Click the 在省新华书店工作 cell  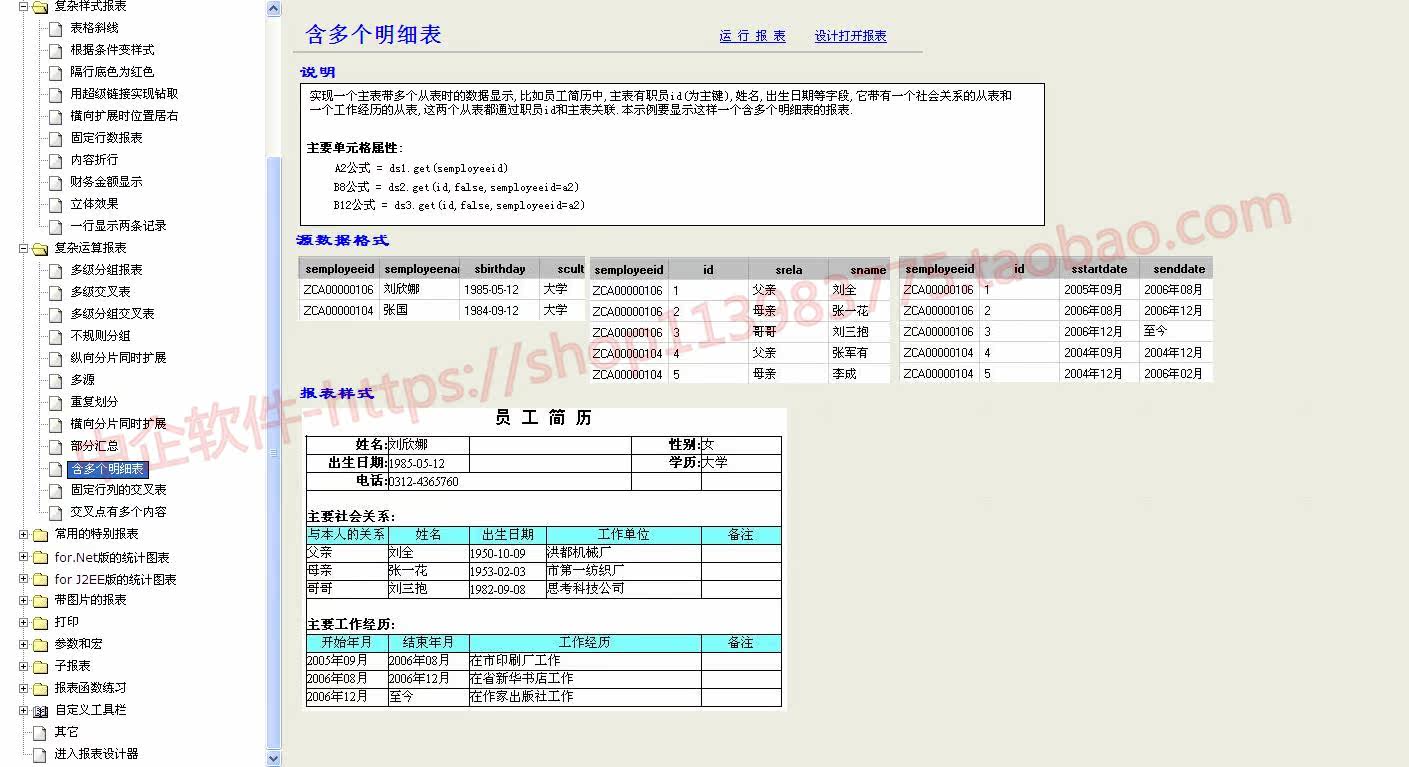tap(585, 678)
